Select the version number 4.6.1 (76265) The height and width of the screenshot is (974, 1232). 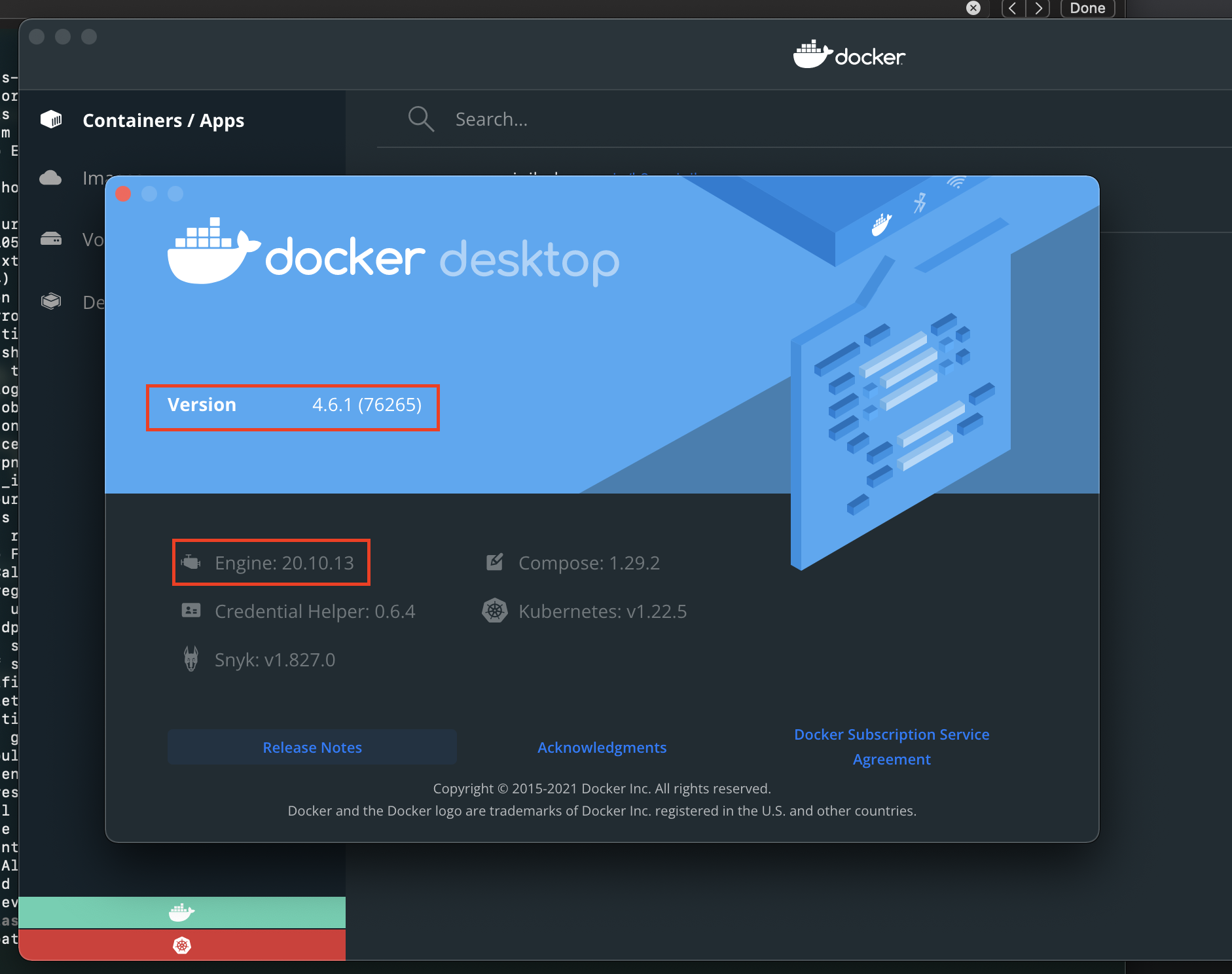point(367,405)
